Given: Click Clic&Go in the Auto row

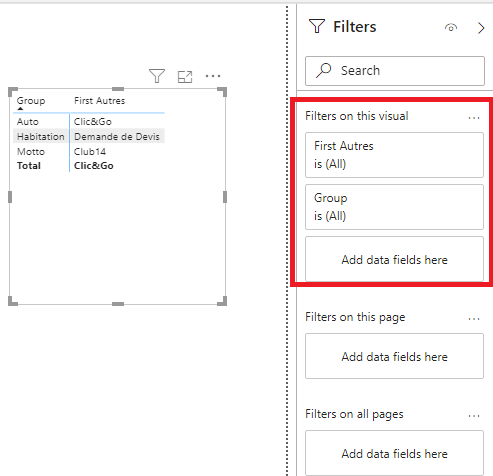Looking at the screenshot, I should click(x=93, y=122).
